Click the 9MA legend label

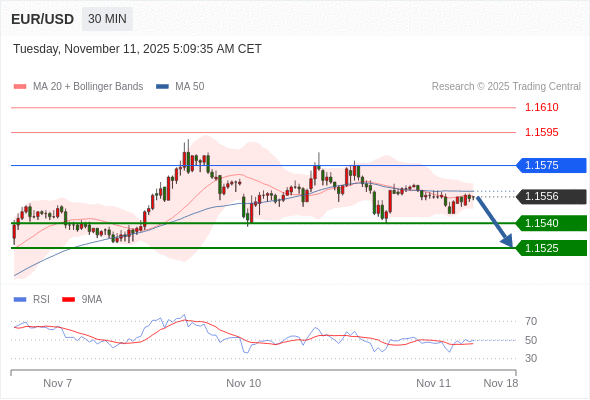point(92,300)
